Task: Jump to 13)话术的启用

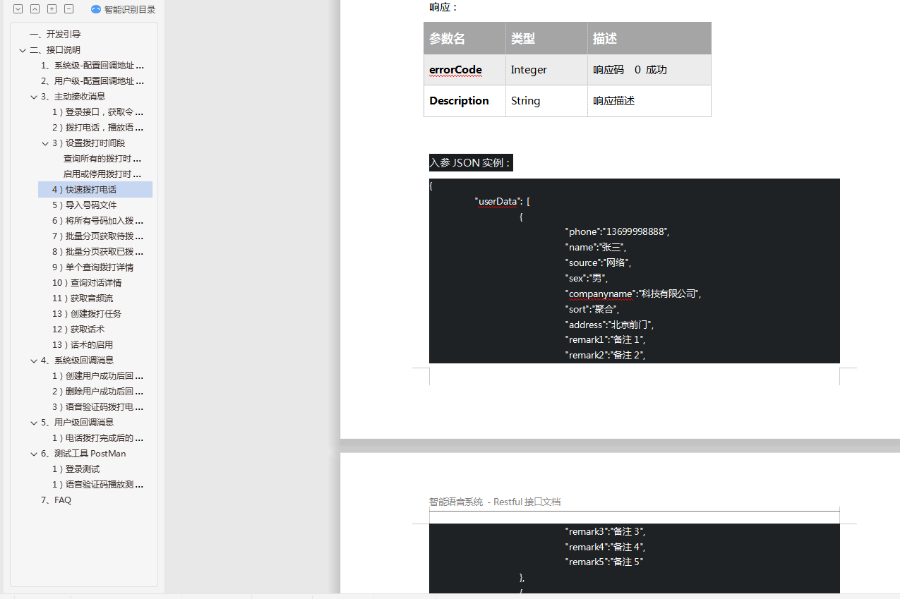Action: click(83, 344)
